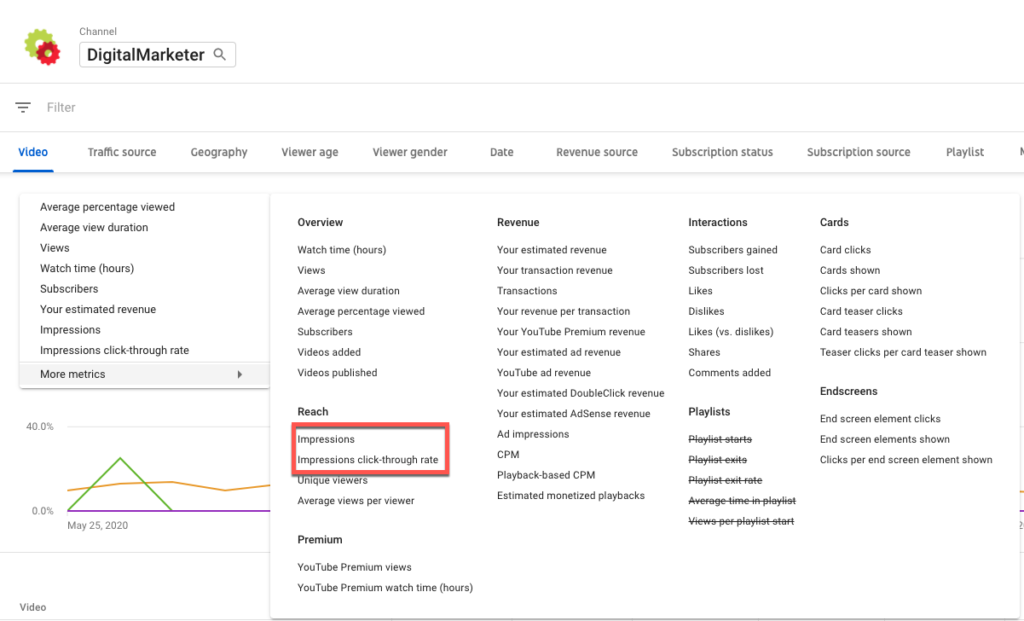The height and width of the screenshot is (621, 1024).
Task: Pick Subscribers gained under Interactions
Action: 733,250
